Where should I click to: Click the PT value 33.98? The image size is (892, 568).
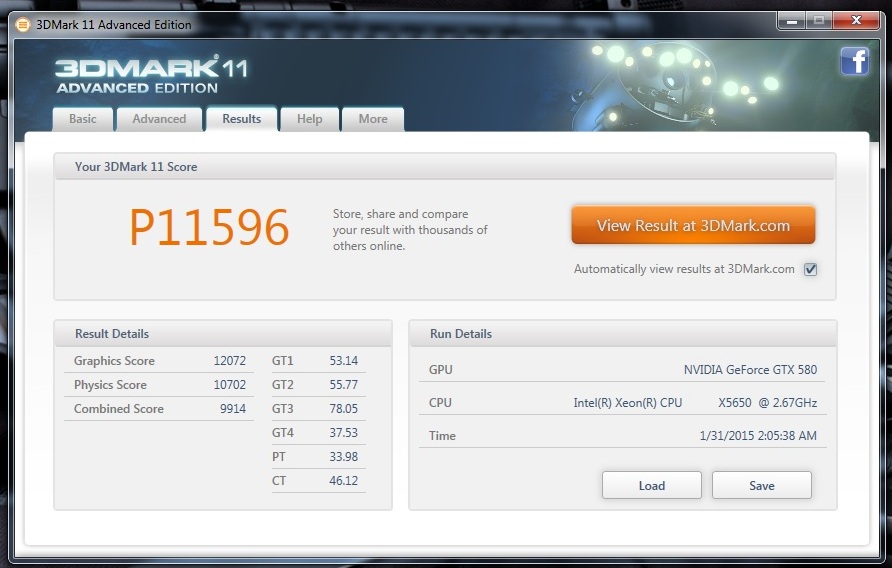point(344,456)
